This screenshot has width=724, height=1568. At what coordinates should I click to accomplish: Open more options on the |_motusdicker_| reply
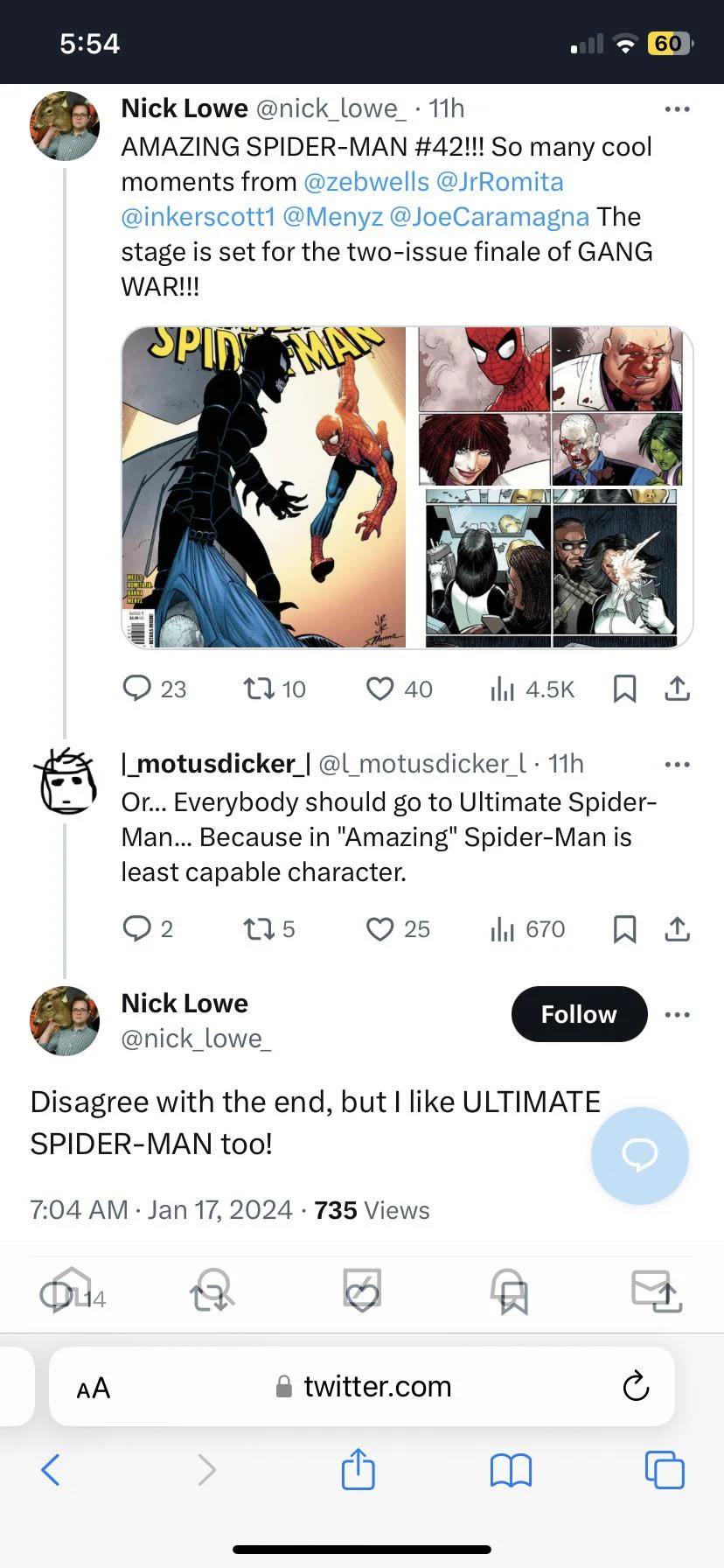coord(678,764)
